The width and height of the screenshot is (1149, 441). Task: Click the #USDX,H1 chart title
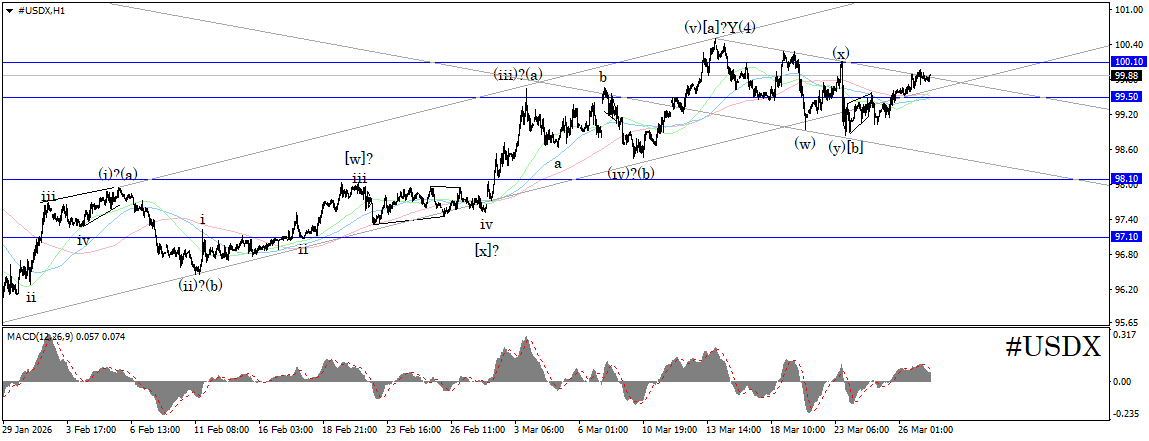tap(40, 11)
